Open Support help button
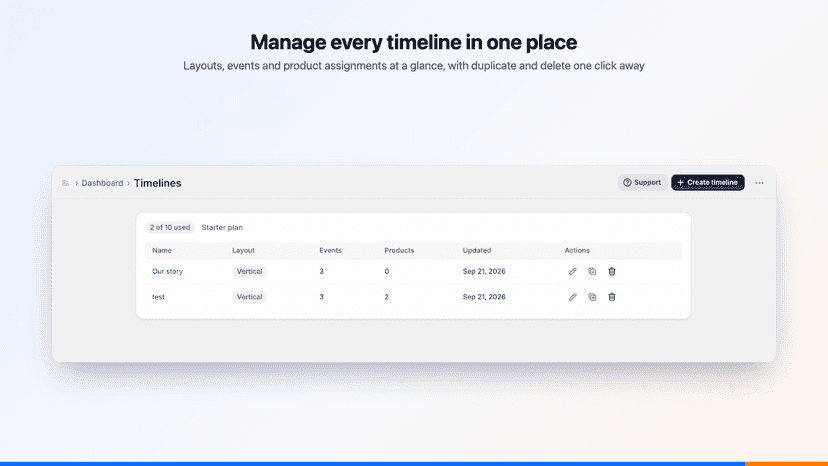Image resolution: width=828 pixels, height=466 pixels. (642, 182)
